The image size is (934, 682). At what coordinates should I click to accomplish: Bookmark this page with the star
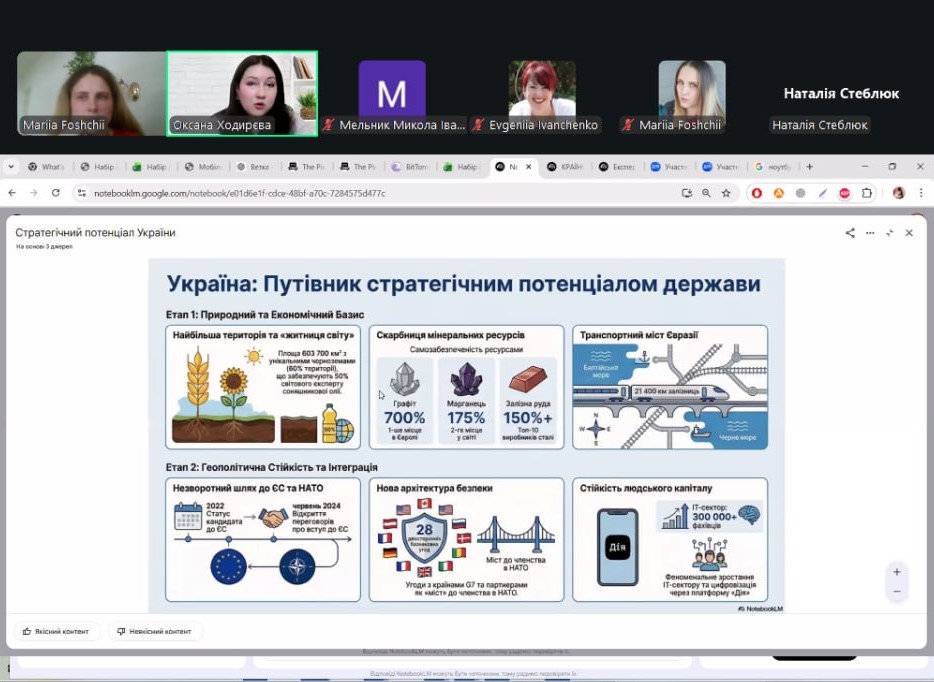pos(726,193)
